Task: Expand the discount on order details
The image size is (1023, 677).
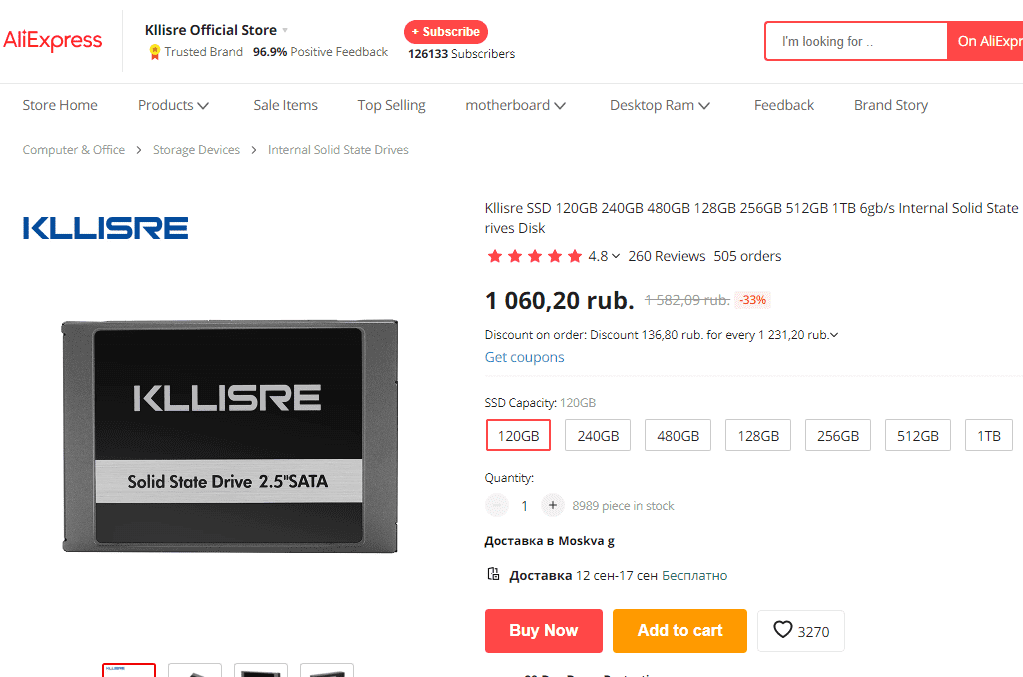Action: tap(833, 335)
